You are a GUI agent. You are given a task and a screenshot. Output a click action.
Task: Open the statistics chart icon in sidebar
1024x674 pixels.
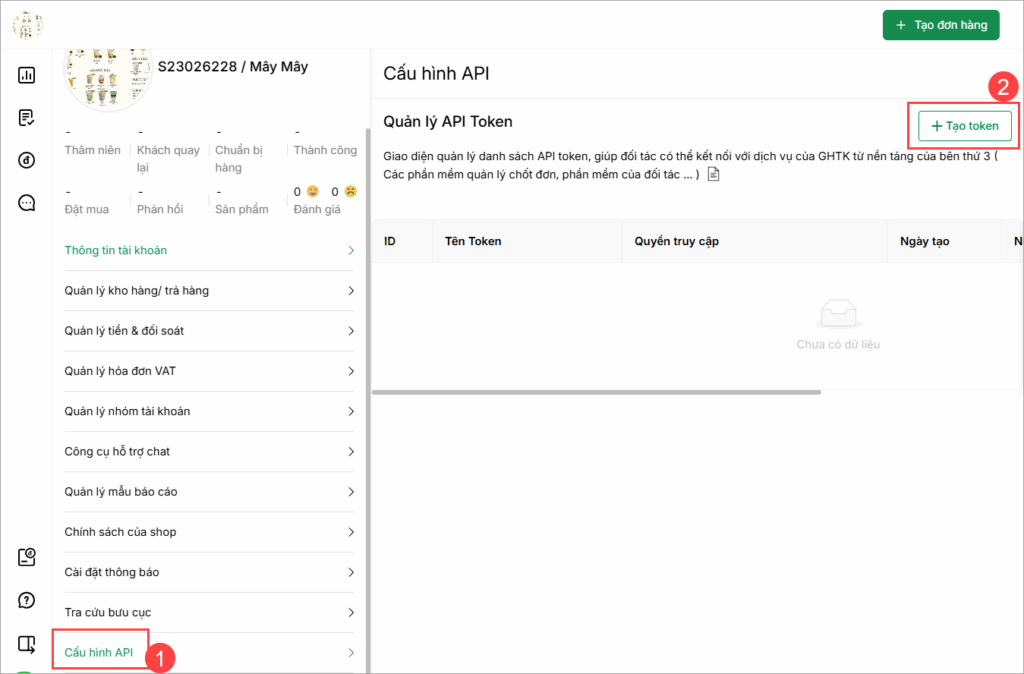[x=27, y=75]
